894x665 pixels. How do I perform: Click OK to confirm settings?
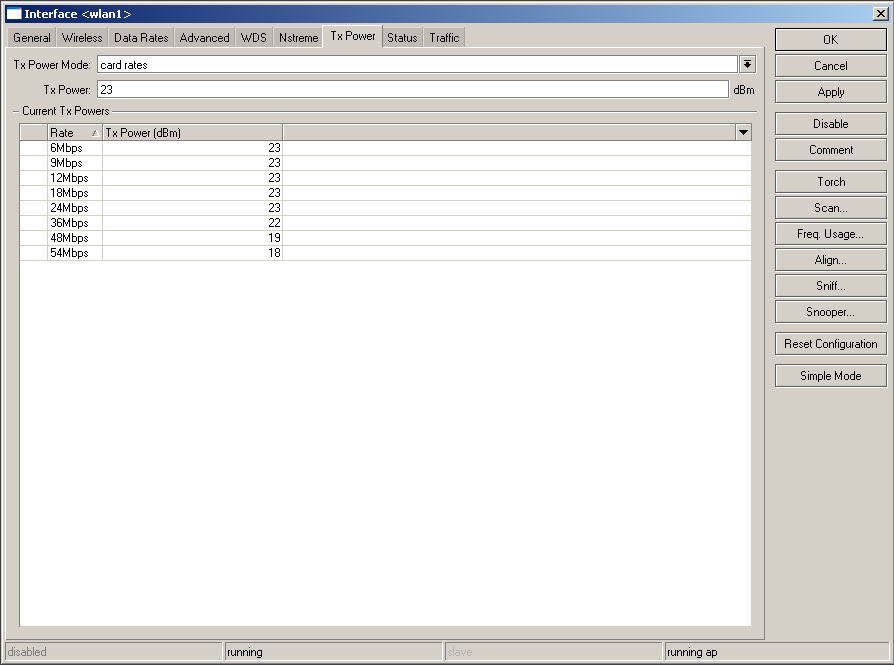pos(831,40)
